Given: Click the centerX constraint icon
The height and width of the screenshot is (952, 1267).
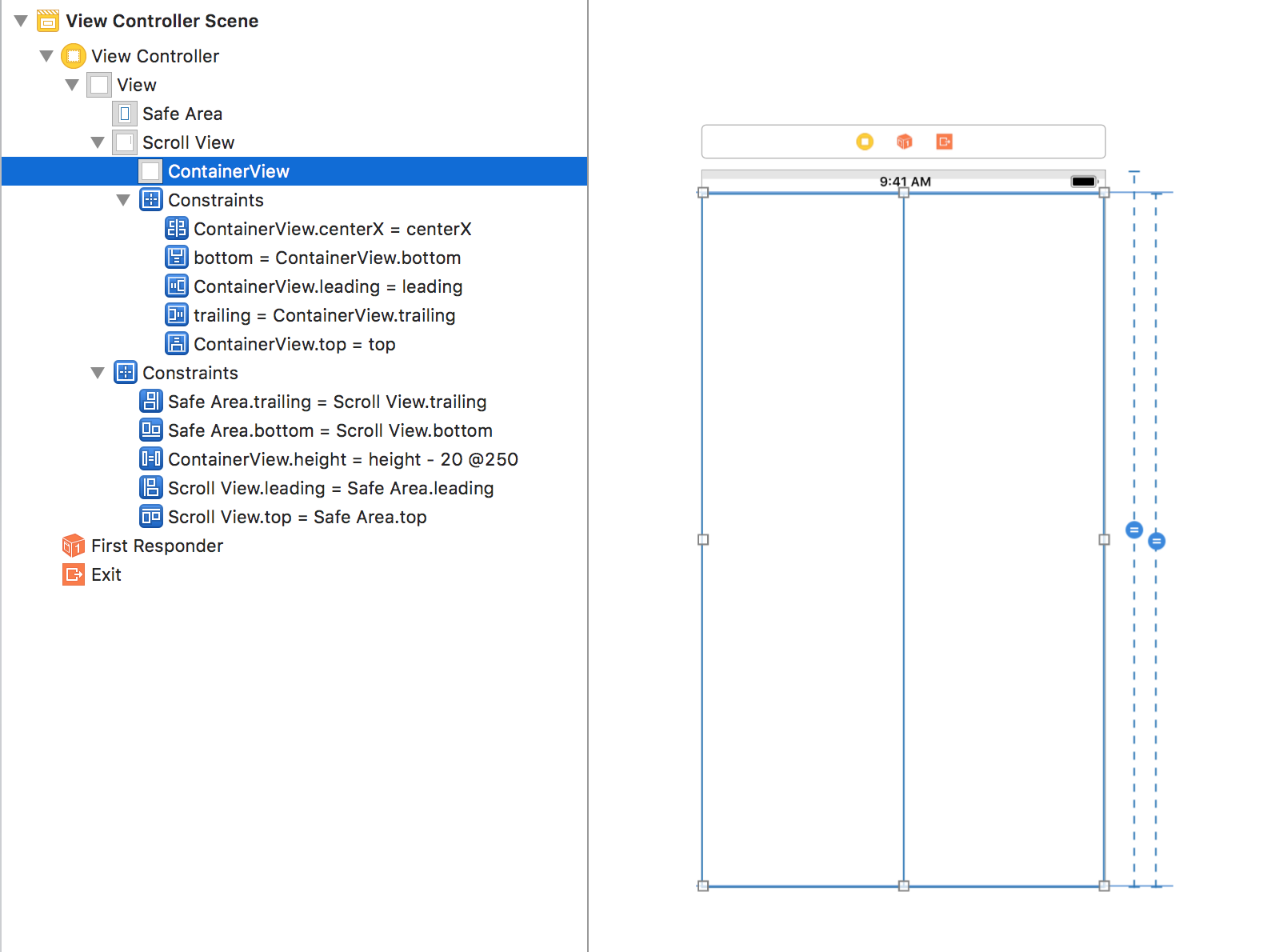Looking at the screenshot, I should click(x=177, y=229).
